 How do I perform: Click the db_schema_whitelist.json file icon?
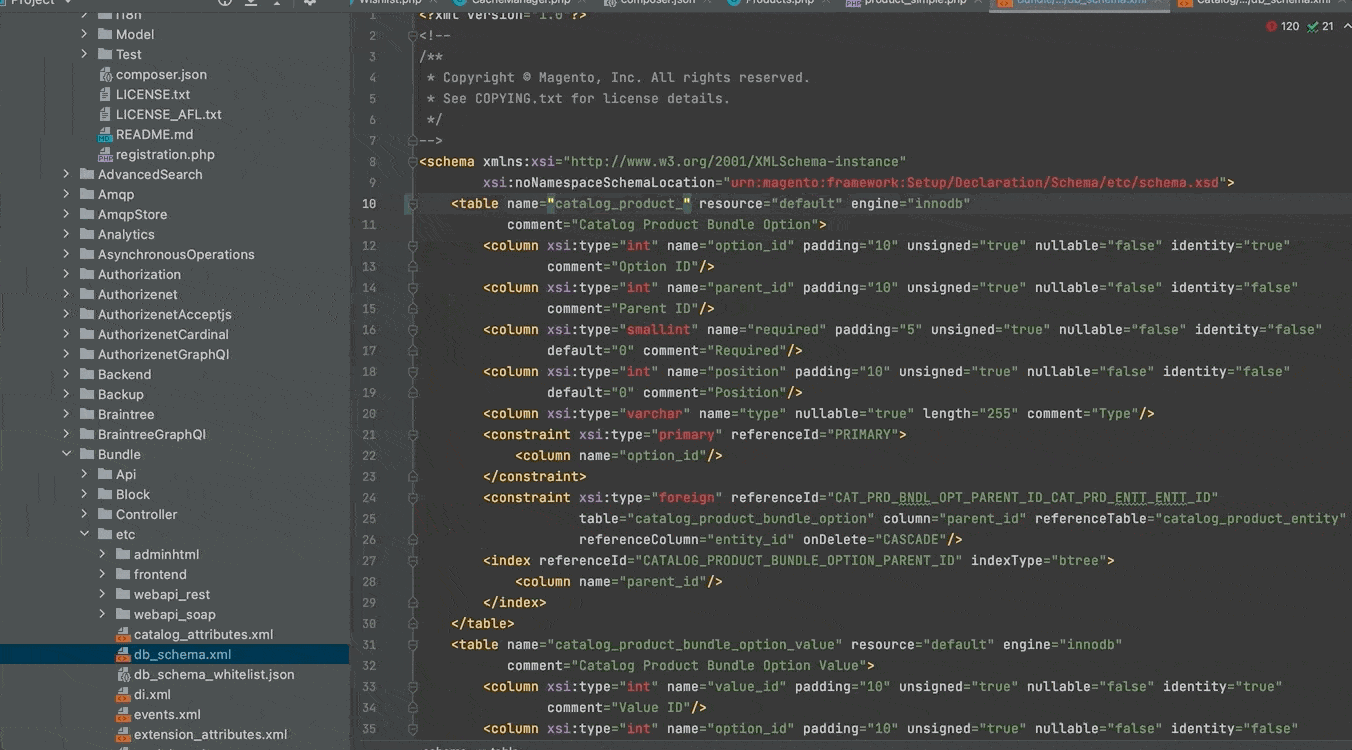pyautogui.click(x=123, y=675)
